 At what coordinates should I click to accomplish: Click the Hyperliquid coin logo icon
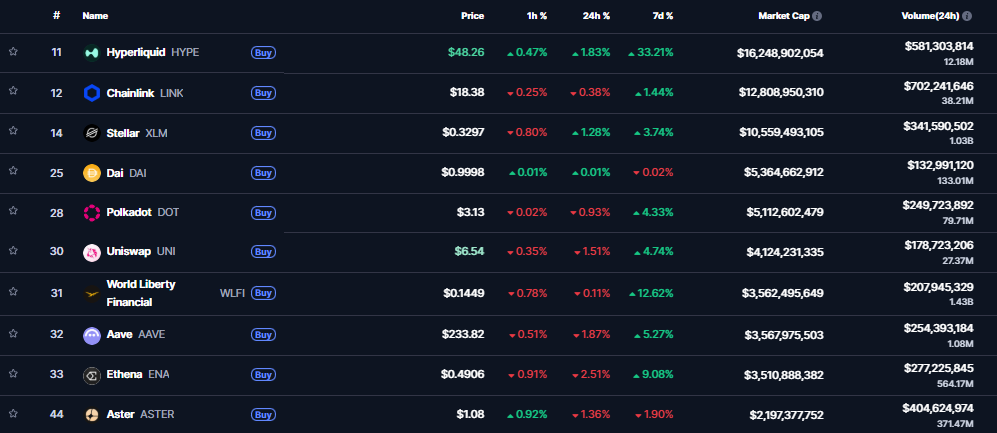coord(91,52)
